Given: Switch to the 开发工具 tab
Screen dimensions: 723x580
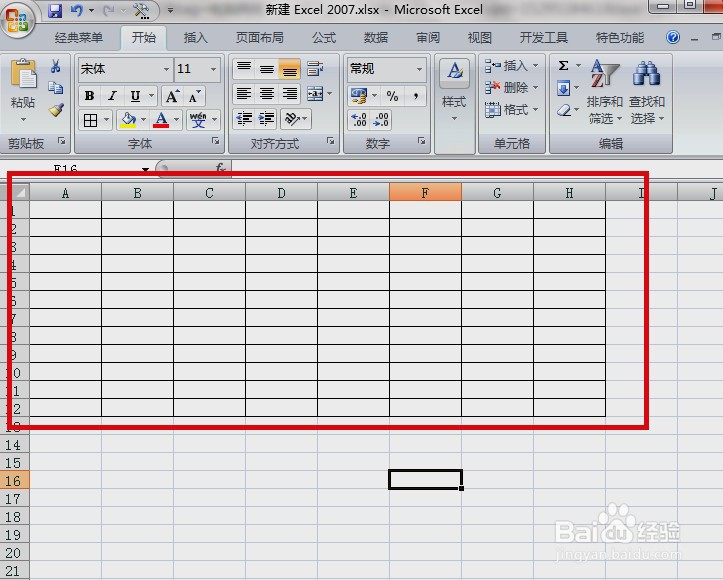Looking at the screenshot, I should tap(544, 37).
